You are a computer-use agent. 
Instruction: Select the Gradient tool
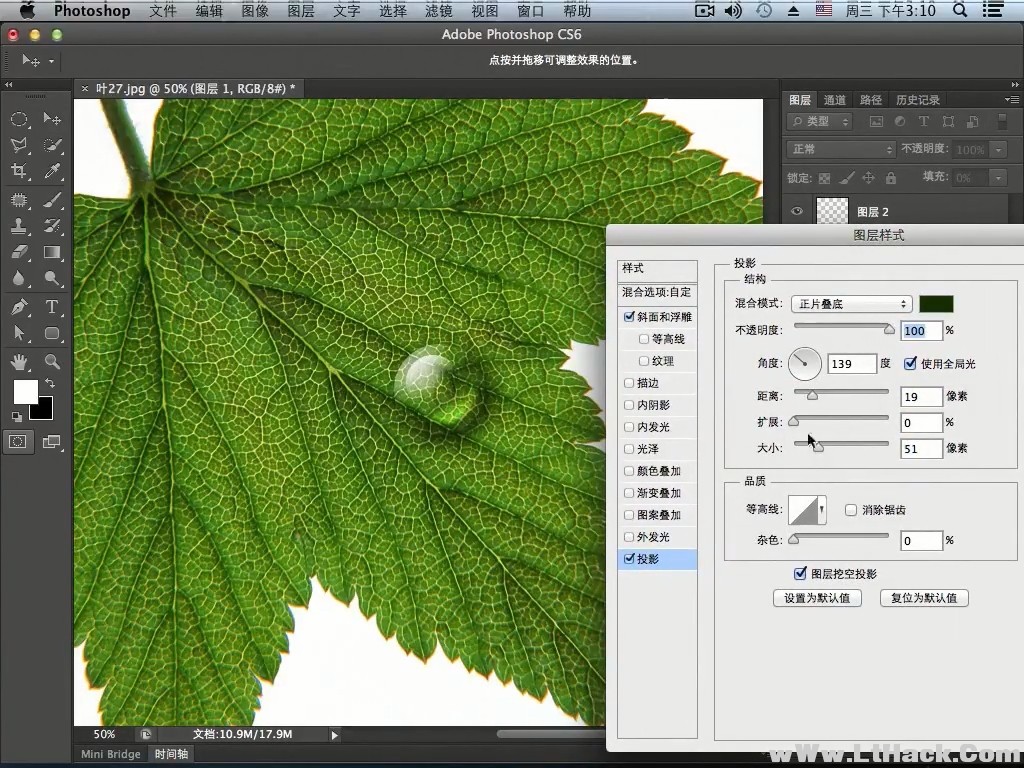pos(52,252)
